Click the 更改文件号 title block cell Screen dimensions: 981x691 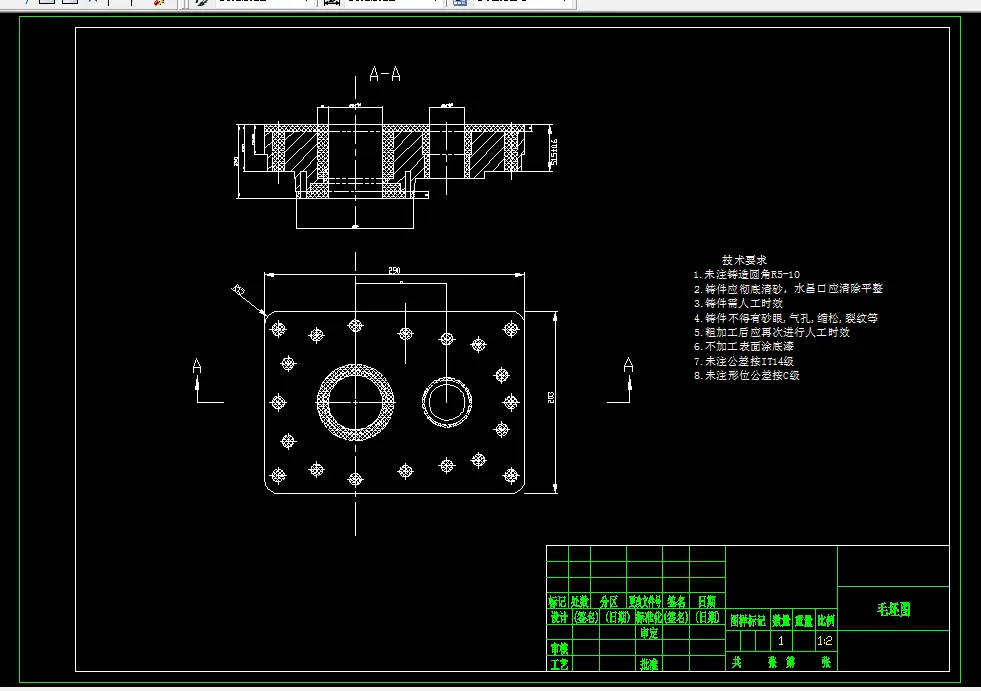[x=644, y=601]
